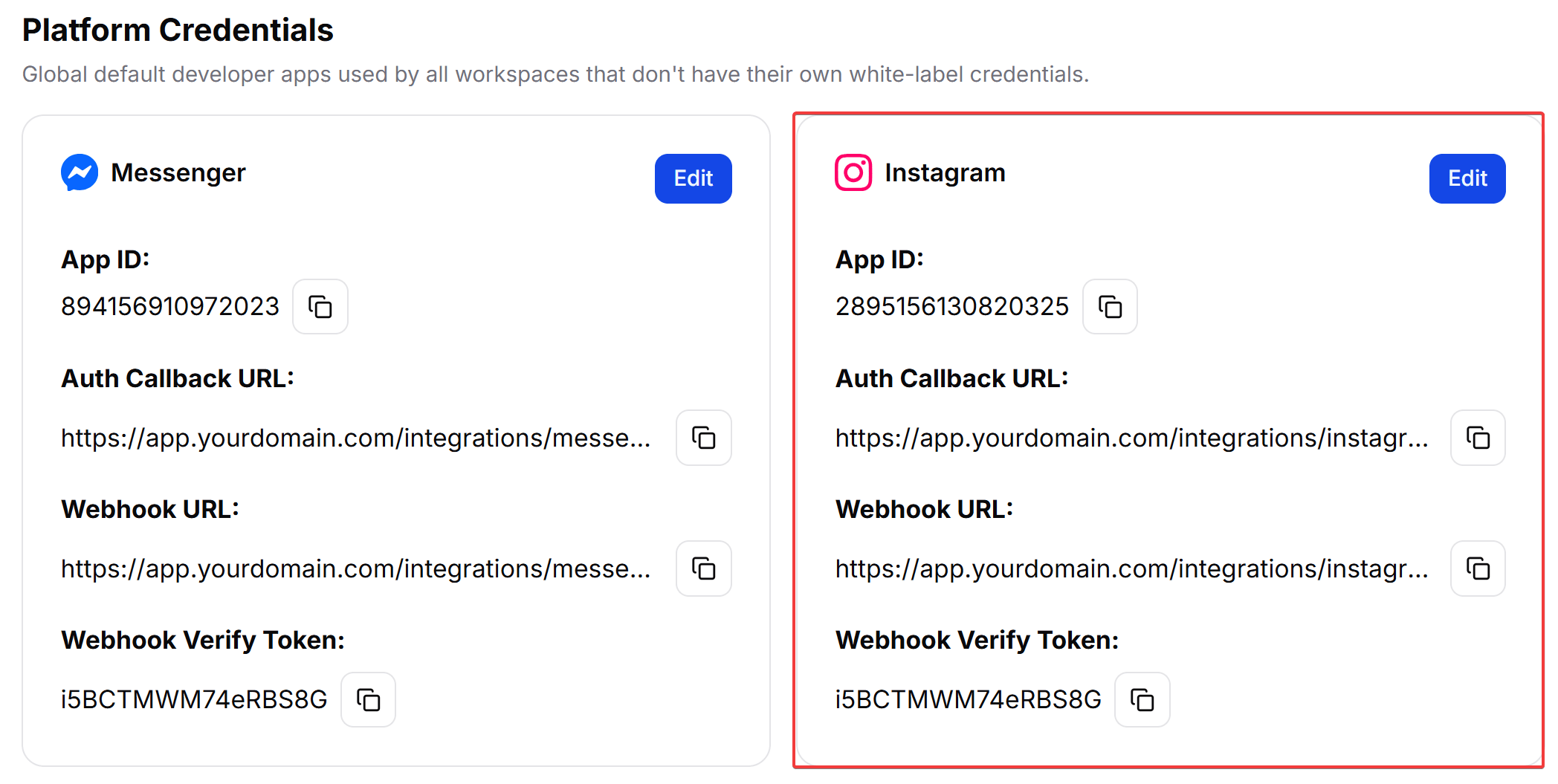
Task: Click the Instagram Webhook URL text
Action: 1131,568
